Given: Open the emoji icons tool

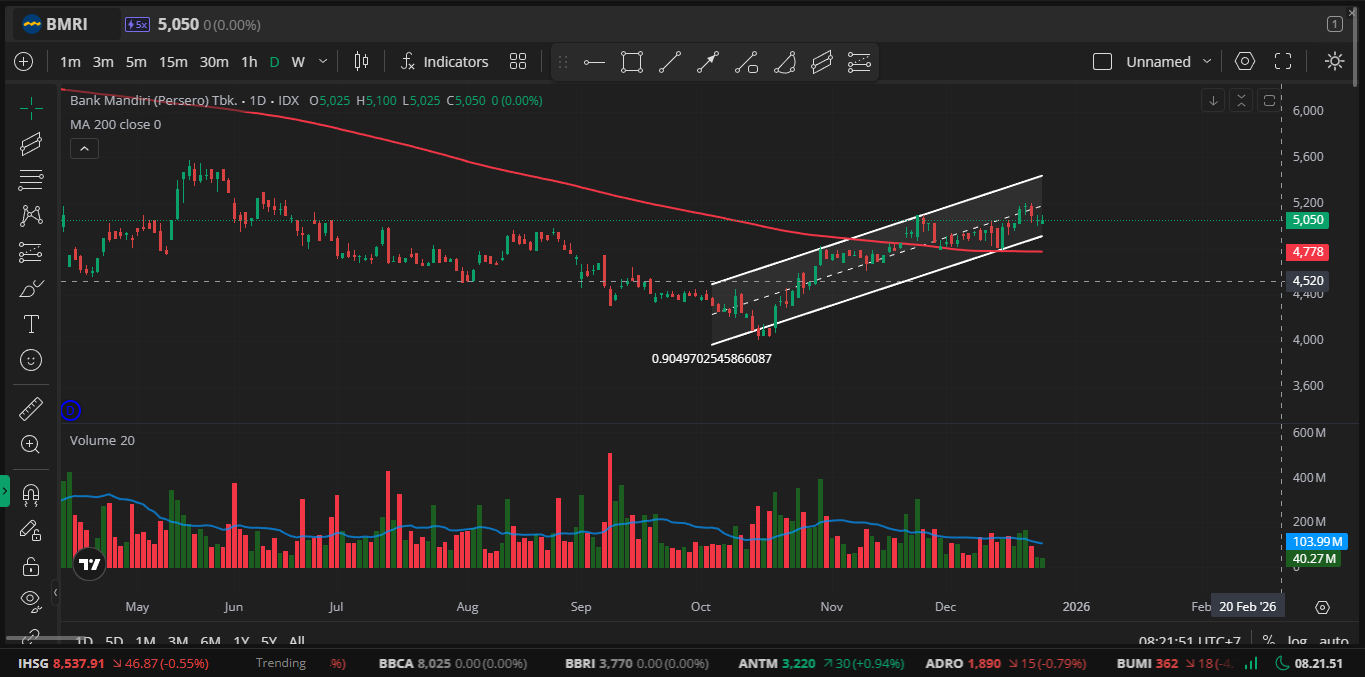Looking at the screenshot, I should pos(31,360).
